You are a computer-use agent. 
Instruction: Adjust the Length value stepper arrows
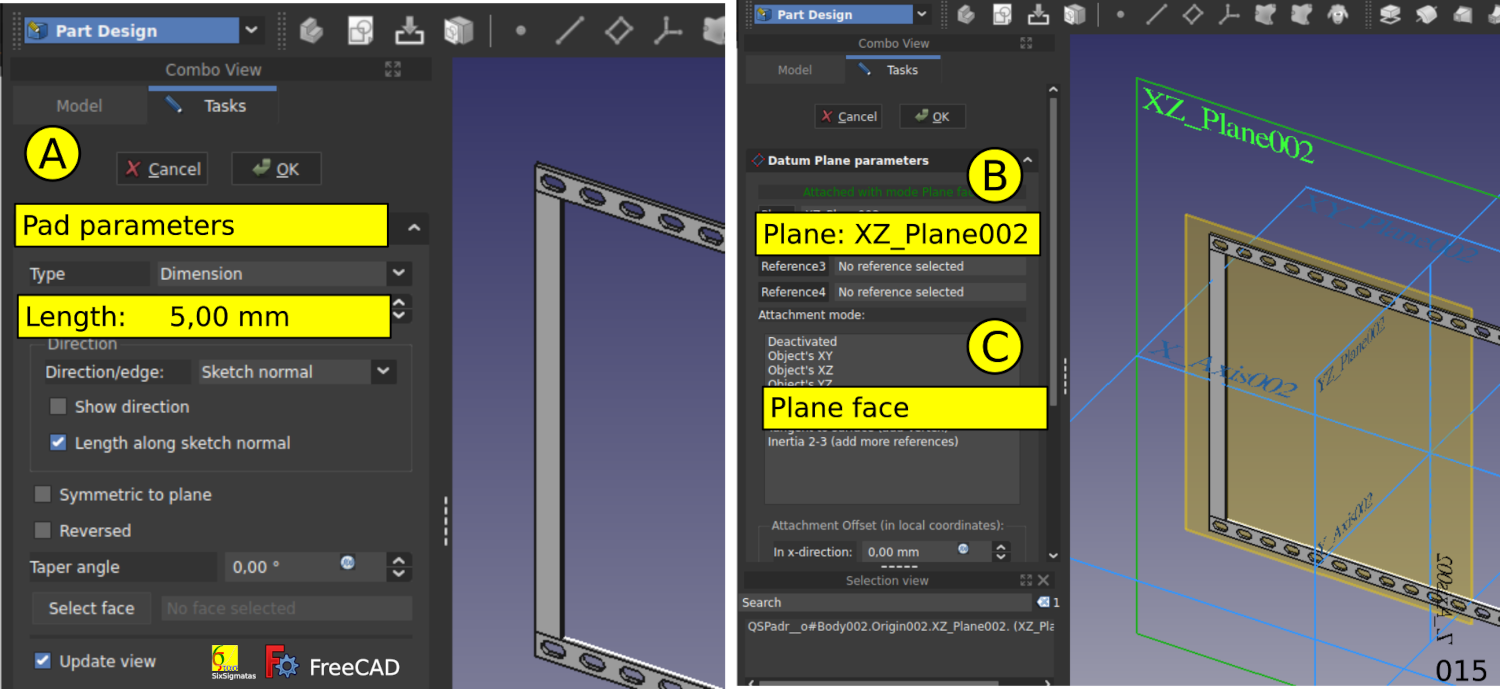click(400, 308)
